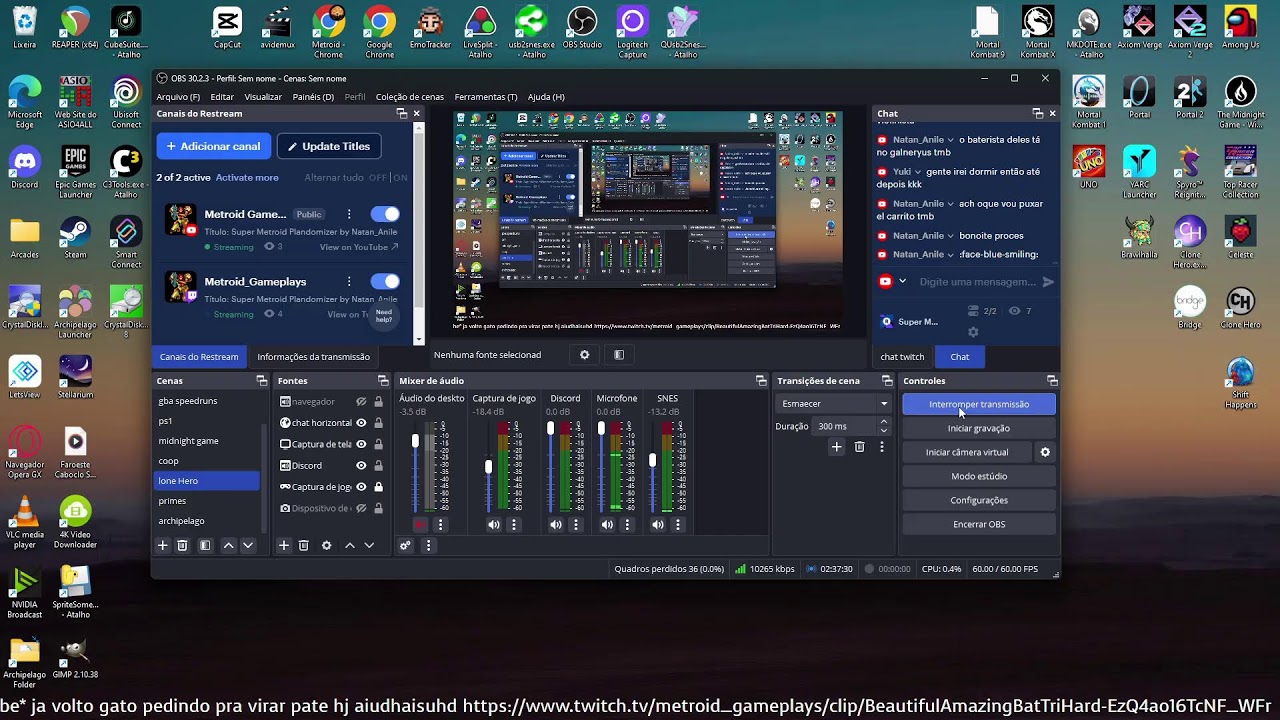Screen dimensions: 1280x720
Task: Open options dots for SNES audio channel
Action: tap(678, 524)
